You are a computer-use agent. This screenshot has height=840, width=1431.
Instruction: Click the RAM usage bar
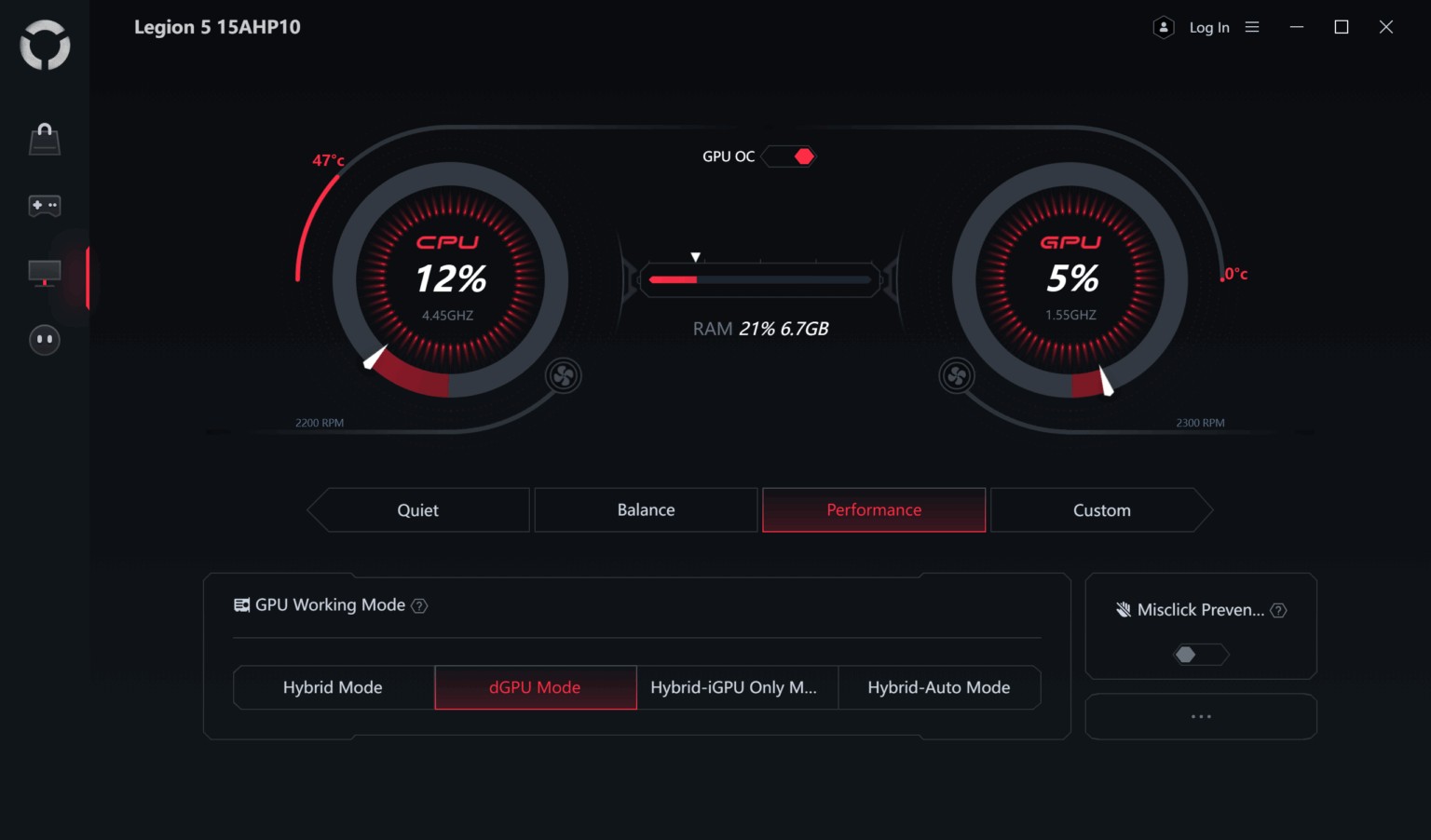pos(760,279)
